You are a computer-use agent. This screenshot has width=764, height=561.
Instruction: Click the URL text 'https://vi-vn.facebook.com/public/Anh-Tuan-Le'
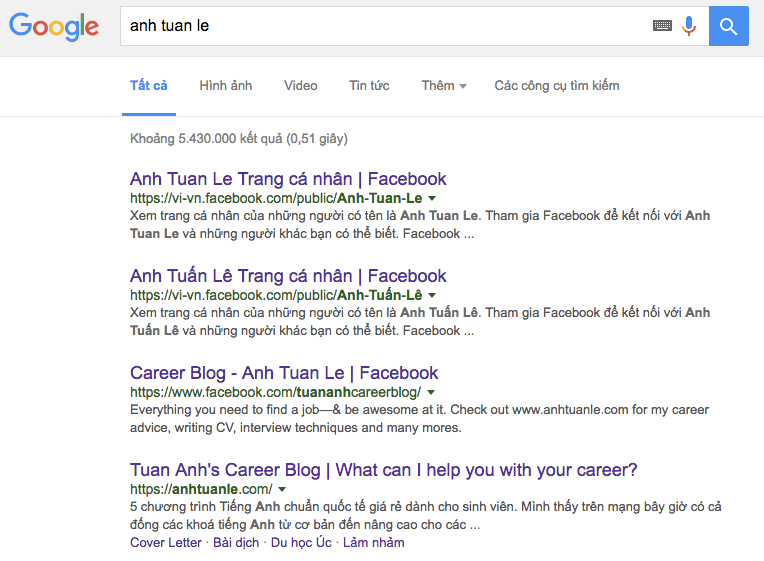276,198
